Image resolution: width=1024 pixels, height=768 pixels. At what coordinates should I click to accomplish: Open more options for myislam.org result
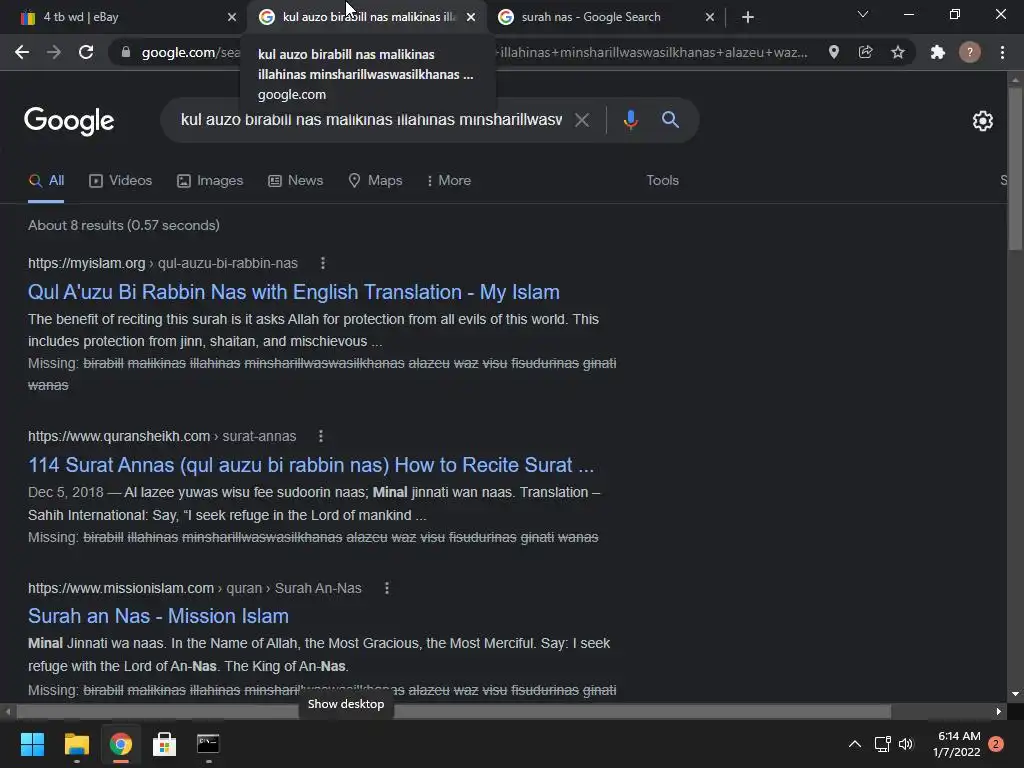click(323, 263)
